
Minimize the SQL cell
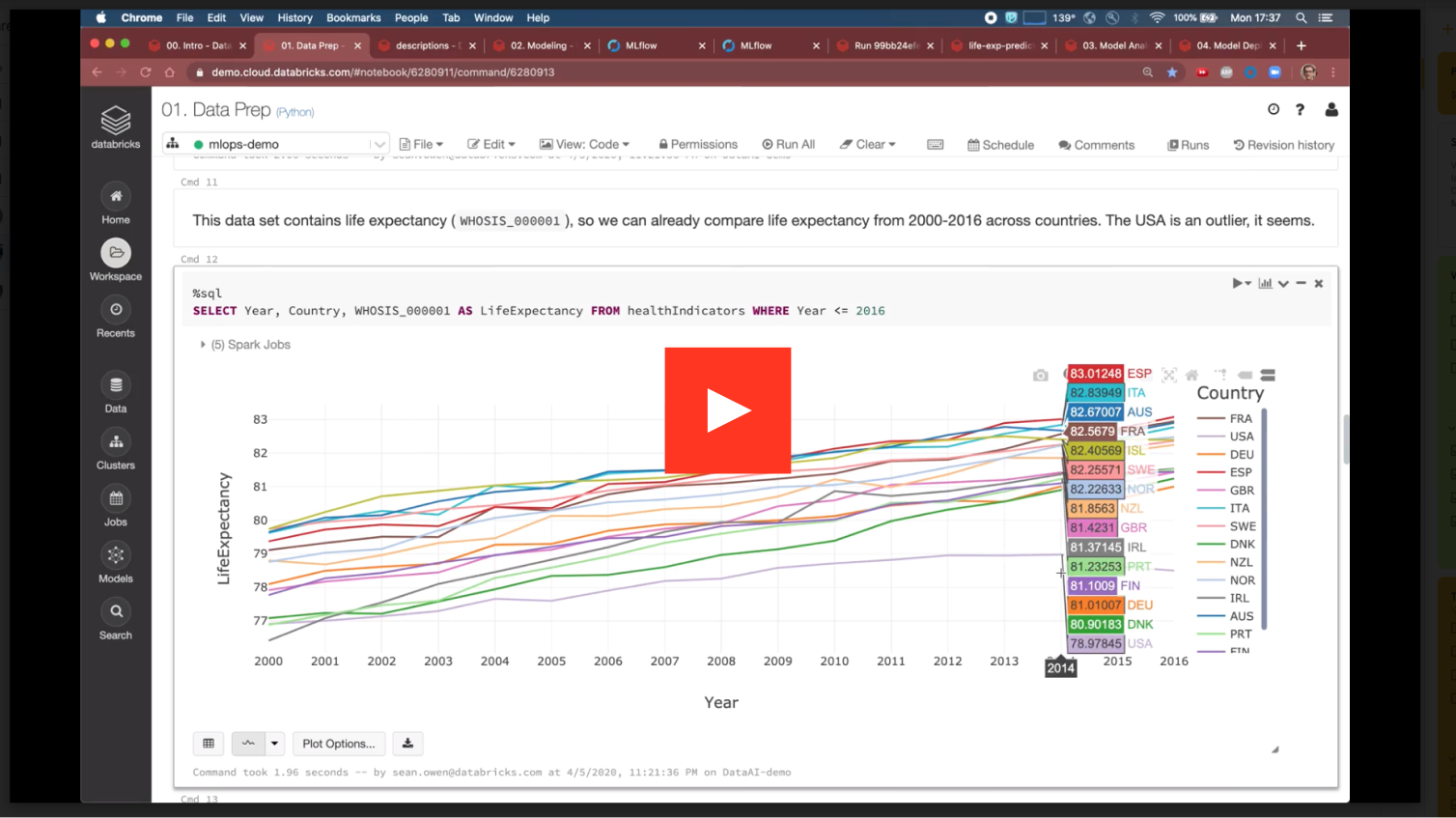pyautogui.click(x=1301, y=283)
